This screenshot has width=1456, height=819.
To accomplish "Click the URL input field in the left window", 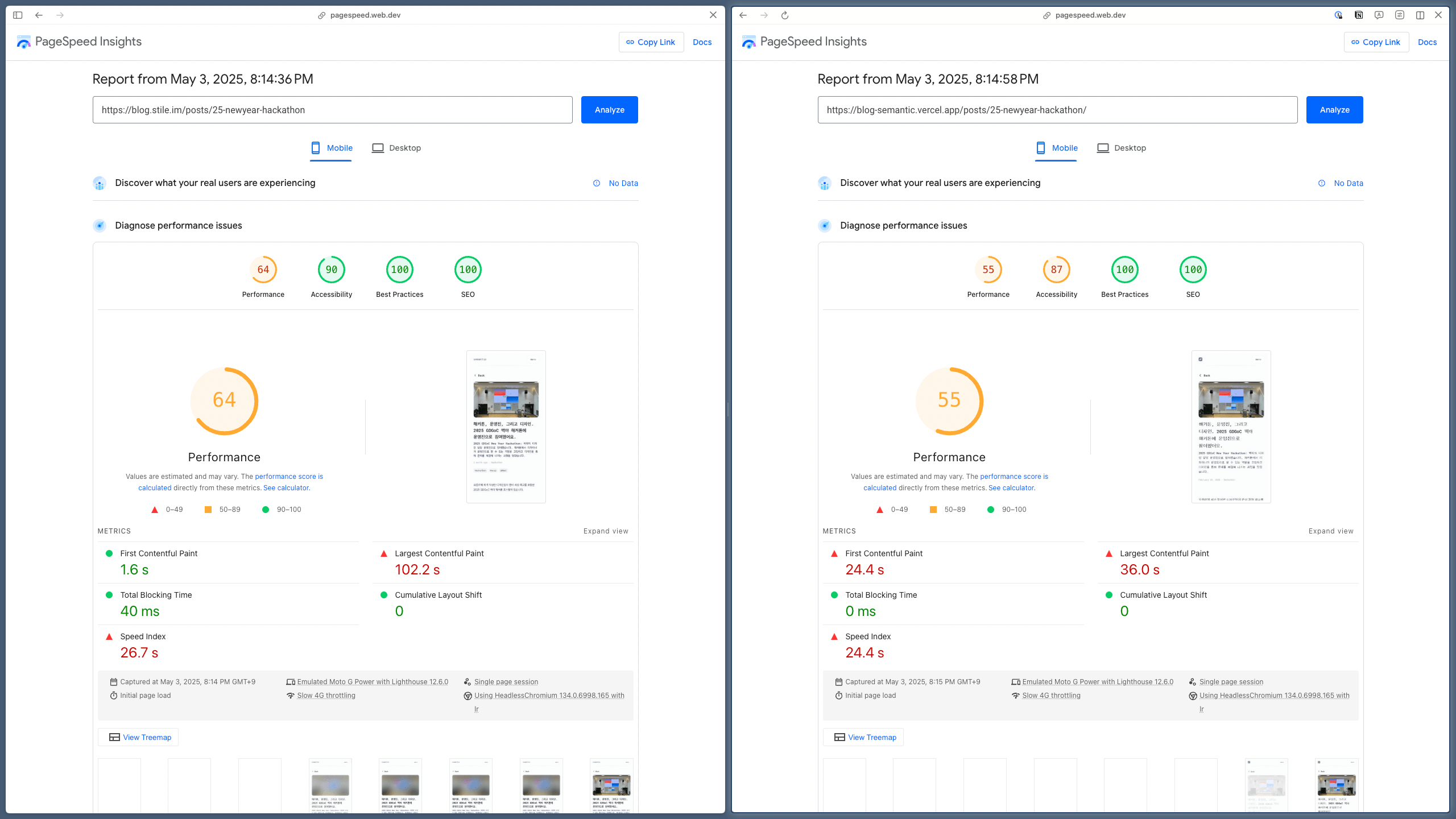I will 332,109.
